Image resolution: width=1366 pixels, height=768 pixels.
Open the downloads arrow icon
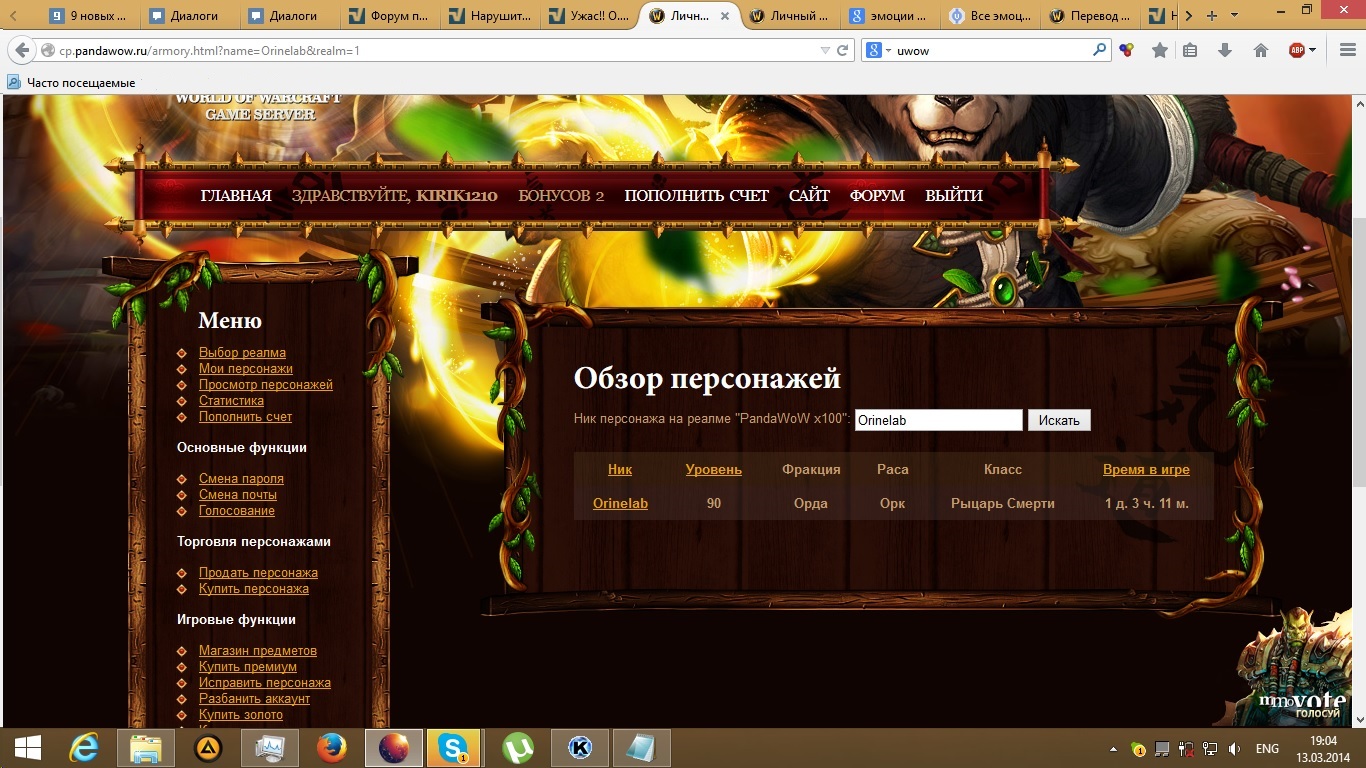pyautogui.click(x=1225, y=50)
